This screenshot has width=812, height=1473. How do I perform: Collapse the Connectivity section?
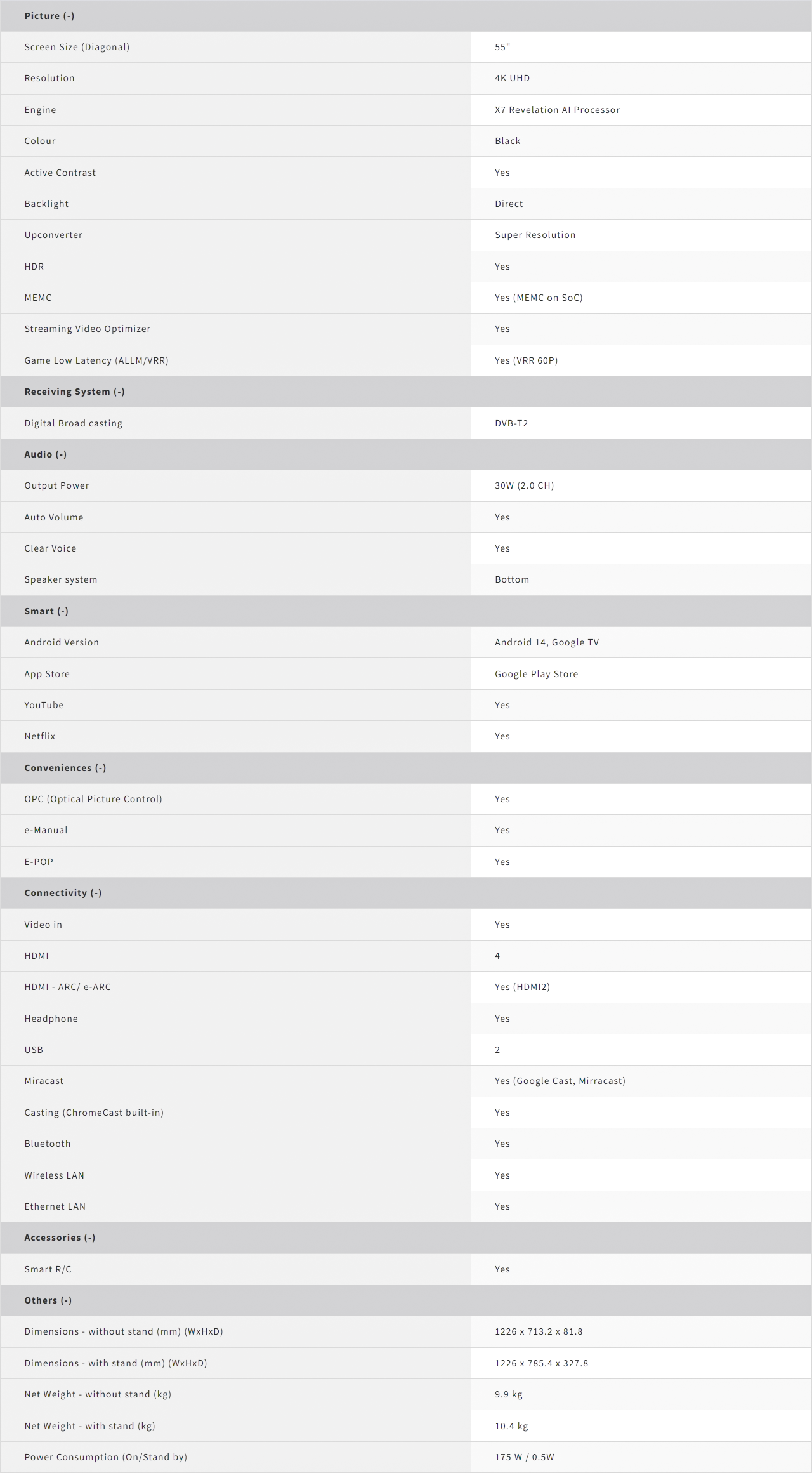click(63, 893)
